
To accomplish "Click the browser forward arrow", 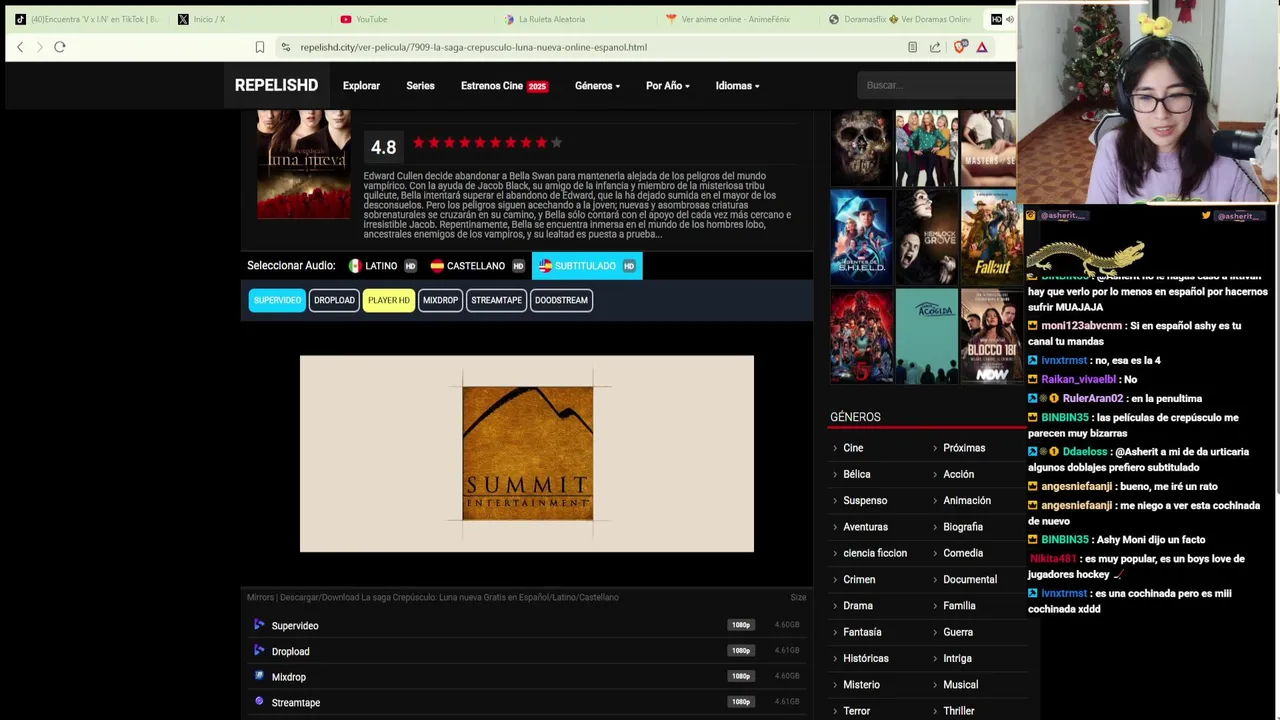I will (x=40, y=47).
